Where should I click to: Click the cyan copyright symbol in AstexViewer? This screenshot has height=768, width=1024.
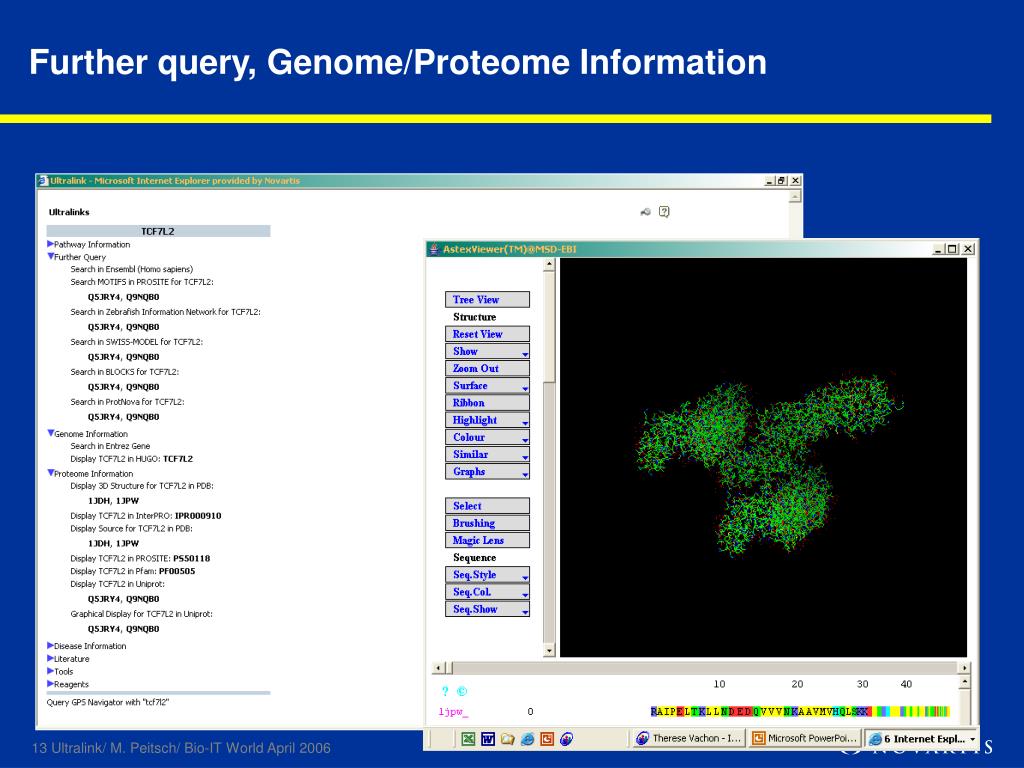click(462, 691)
